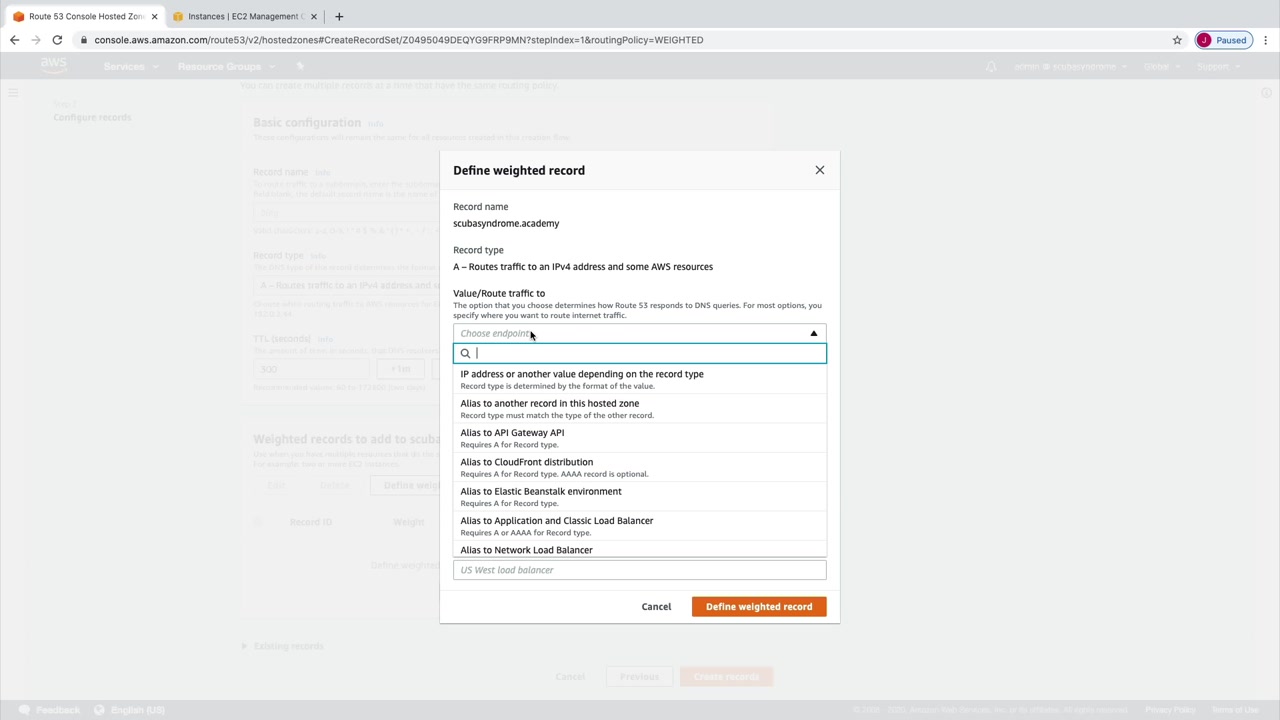Open a new browser tab
This screenshot has height=720, width=1280.
point(339,16)
